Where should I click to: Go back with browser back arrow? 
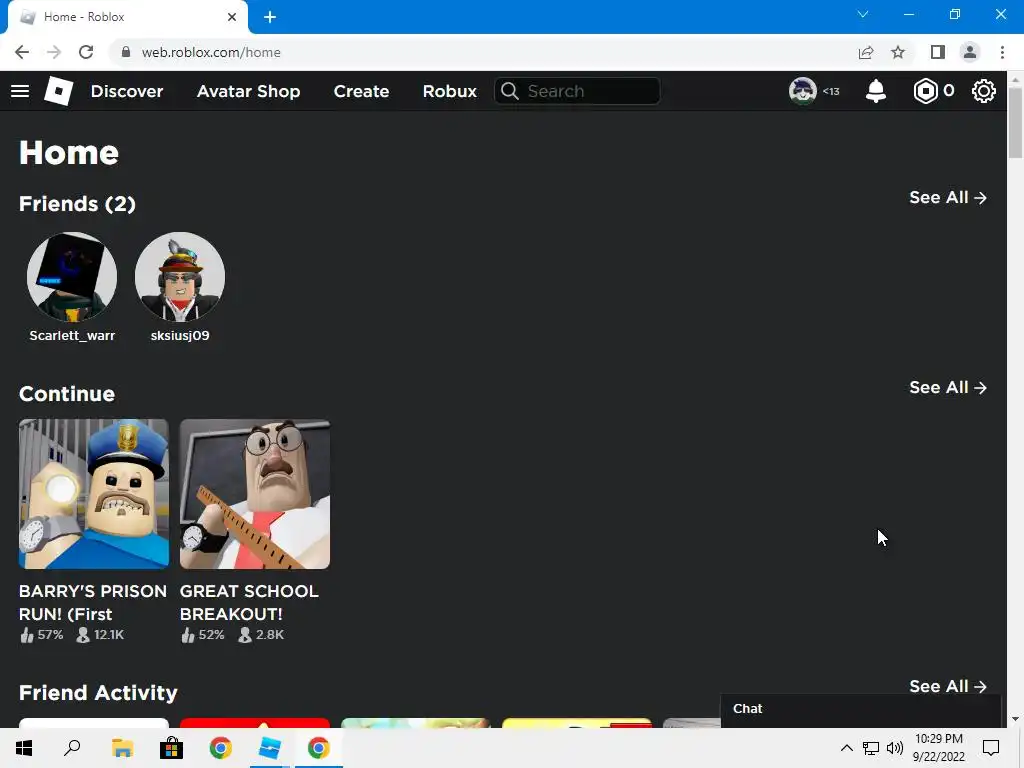(22, 52)
